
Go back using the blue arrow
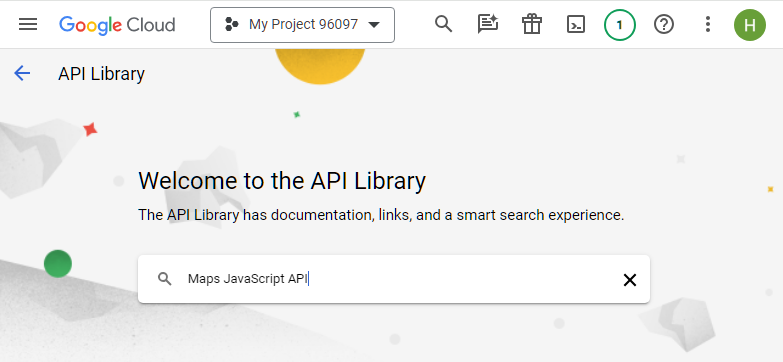pyautogui.click(x=22, y=73)
